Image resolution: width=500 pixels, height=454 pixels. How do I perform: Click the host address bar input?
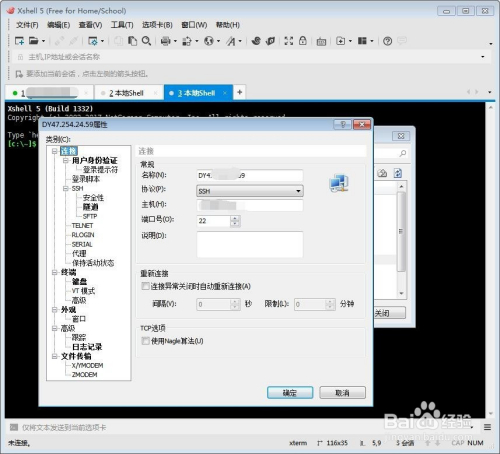click(248, 57)
